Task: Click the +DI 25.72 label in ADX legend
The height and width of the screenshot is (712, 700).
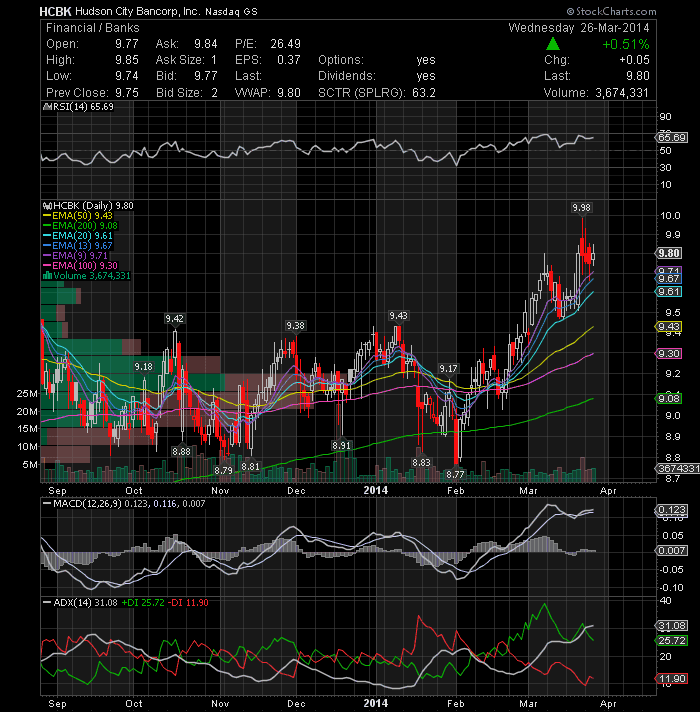Action: coord(143,603)
